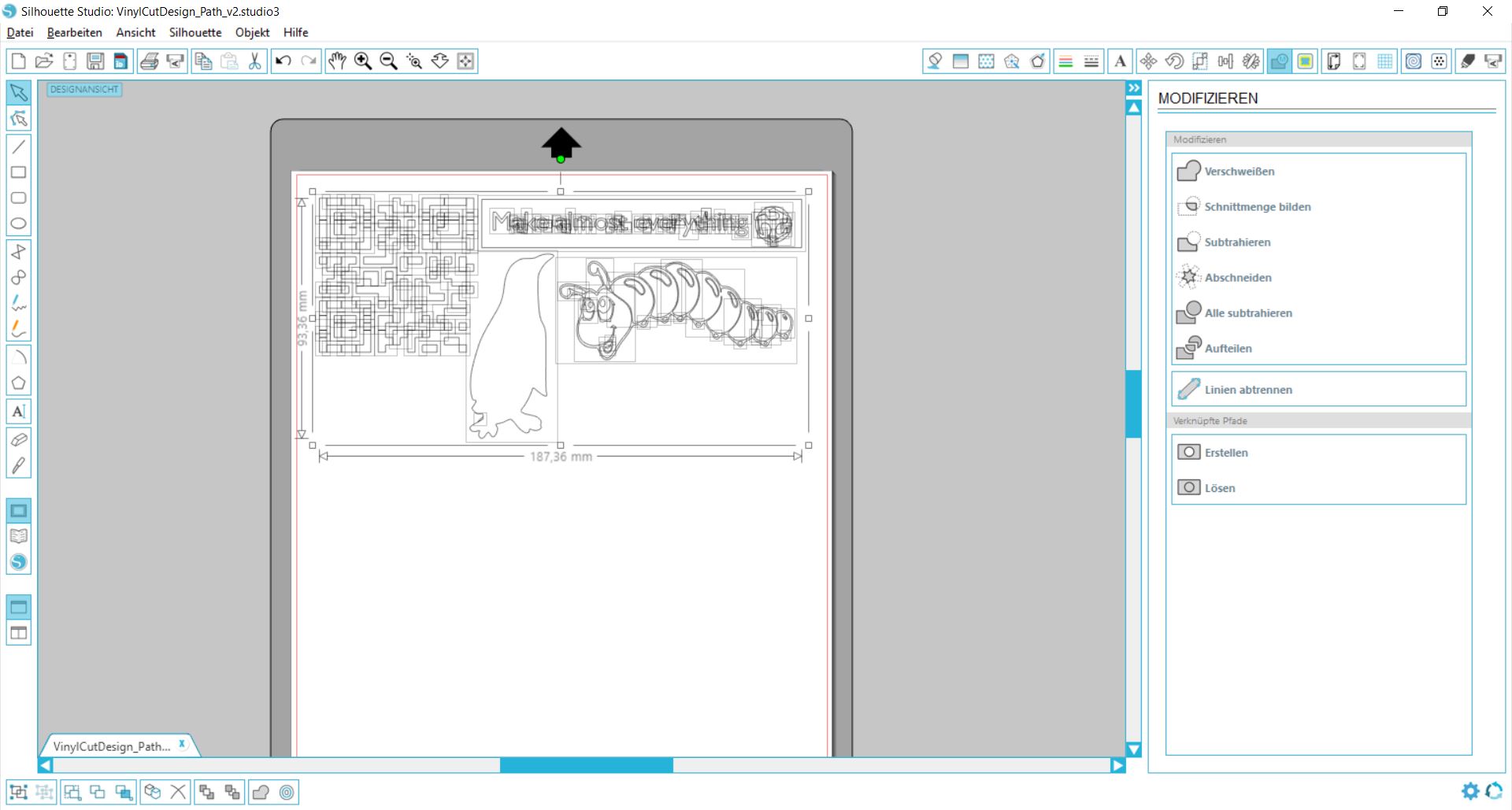Save to SD card icon
Viewport: 1512px width, 810px height.
point(121,61)
